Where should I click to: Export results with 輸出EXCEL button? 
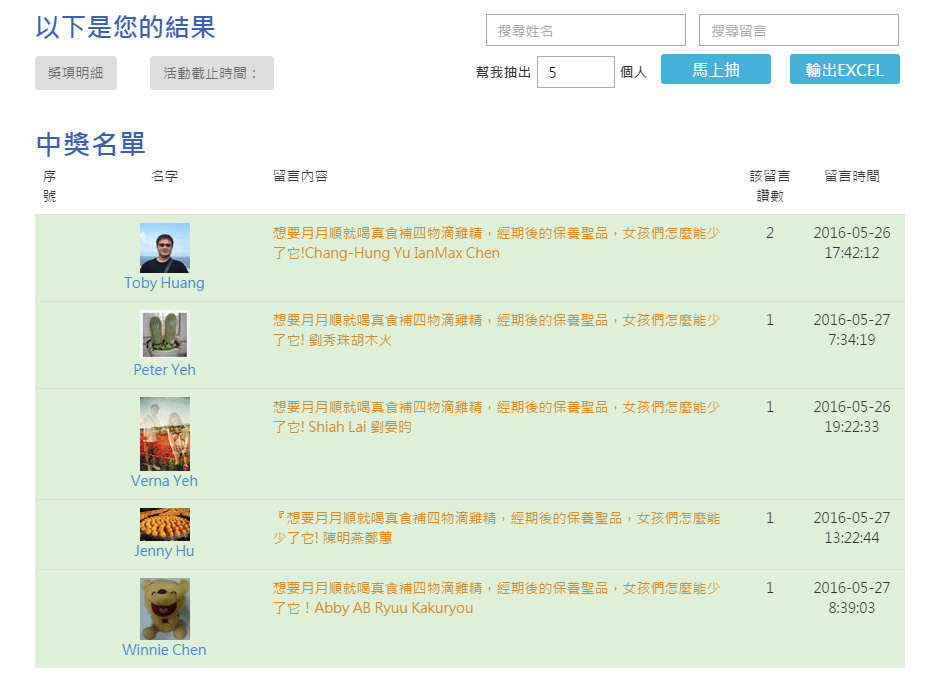[844, 69]
